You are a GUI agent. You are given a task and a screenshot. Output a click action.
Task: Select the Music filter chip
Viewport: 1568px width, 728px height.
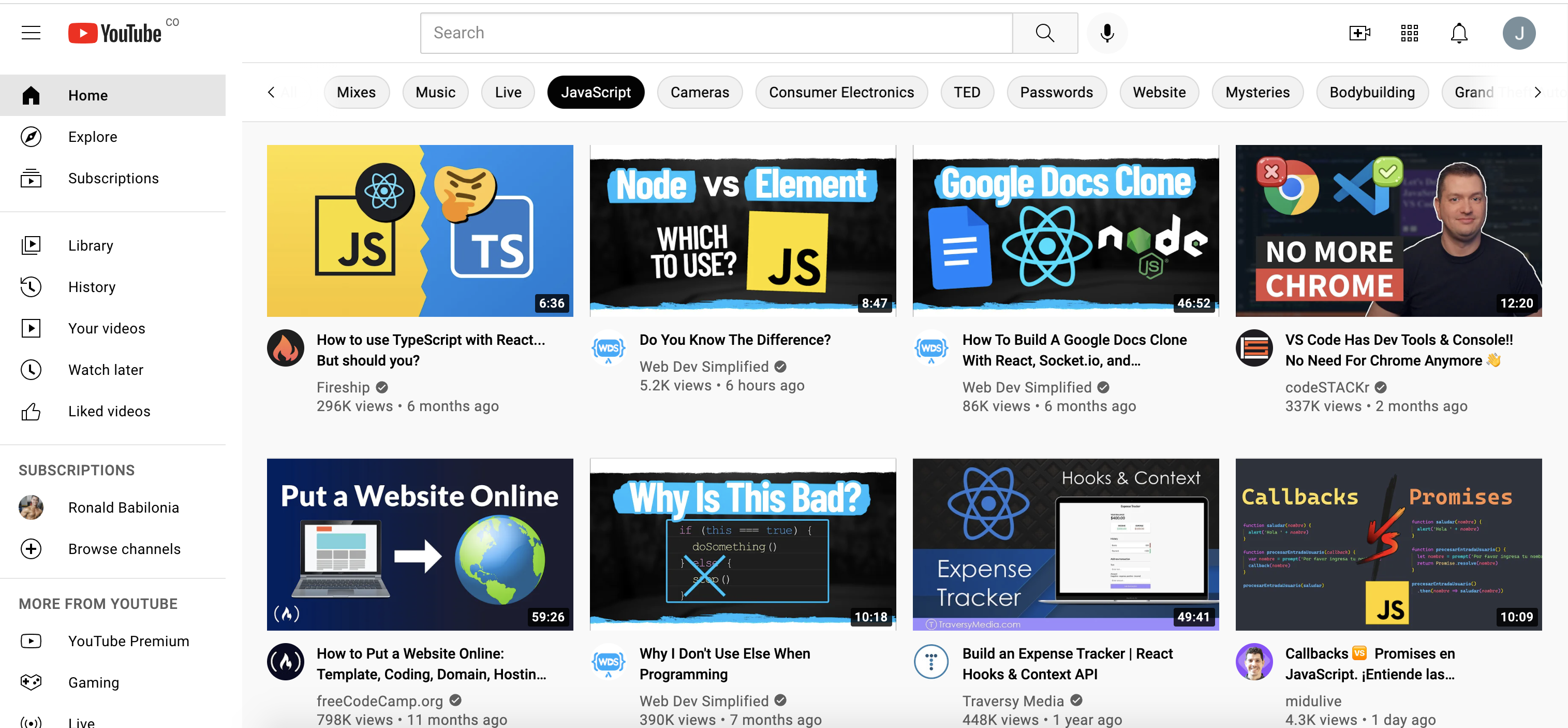[x=435, y=93]
